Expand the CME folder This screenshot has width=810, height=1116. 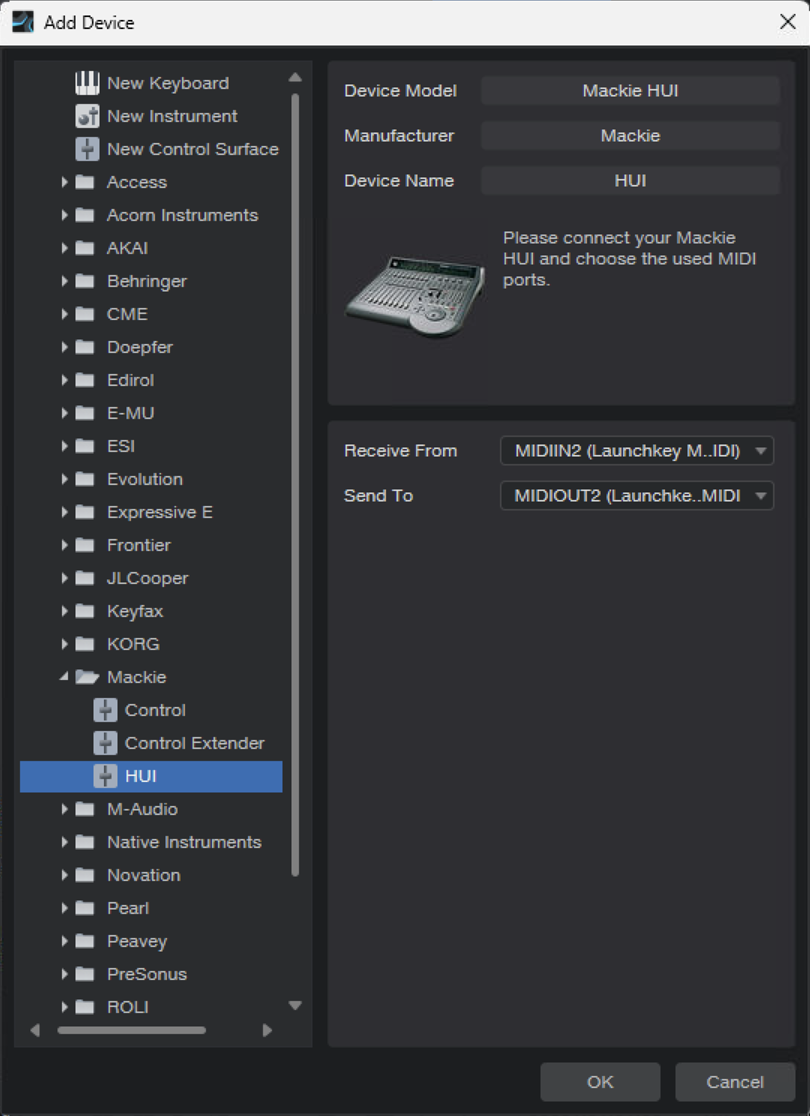(64, 314)
